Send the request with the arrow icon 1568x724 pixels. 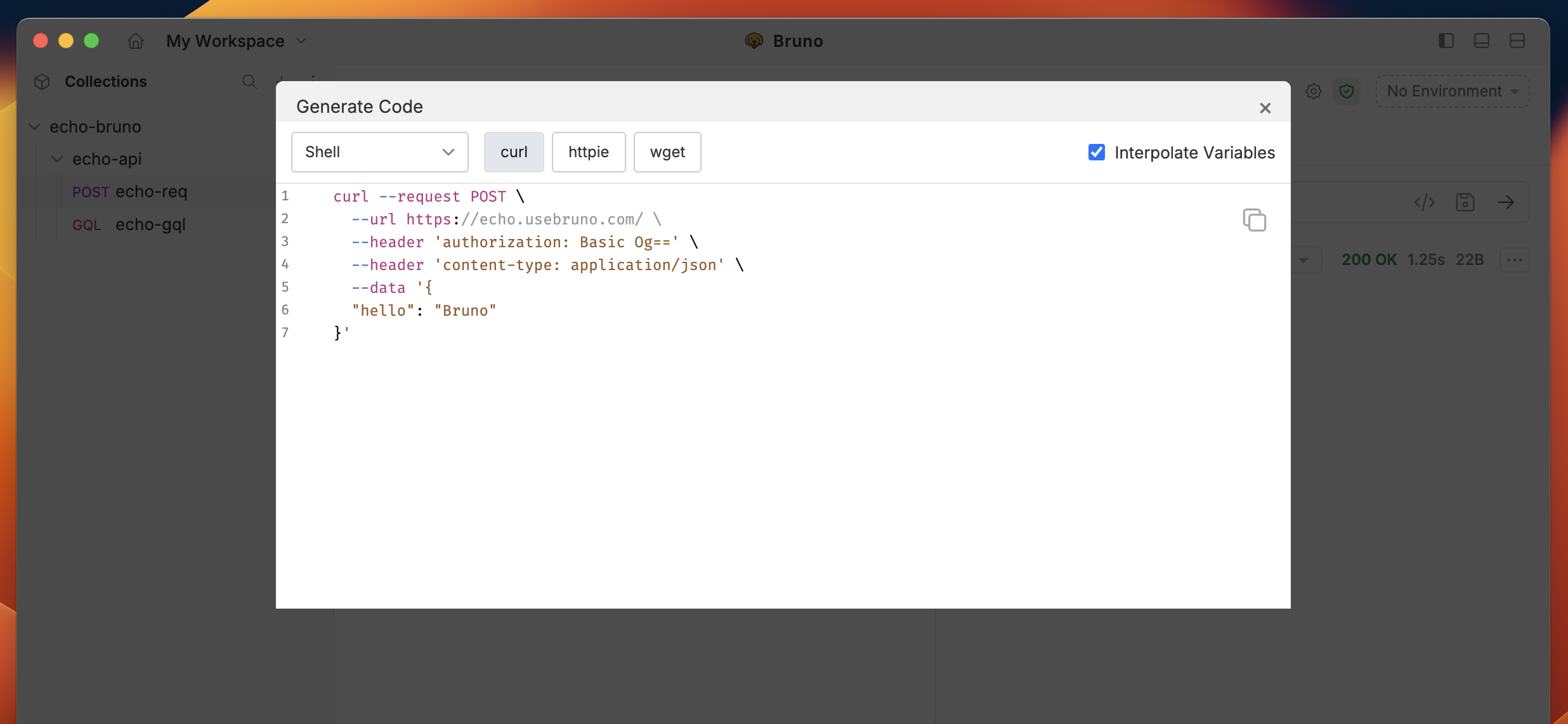[x=1507, y=202]
